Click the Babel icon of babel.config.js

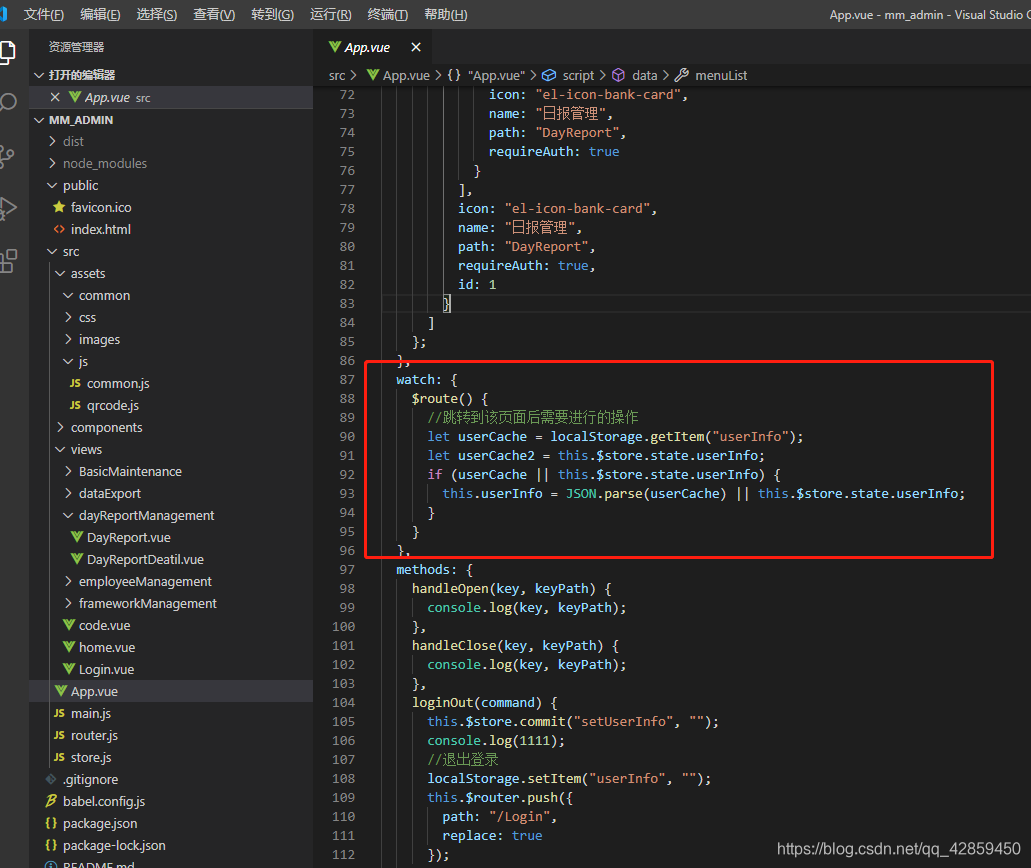click(x=51, y=801)
